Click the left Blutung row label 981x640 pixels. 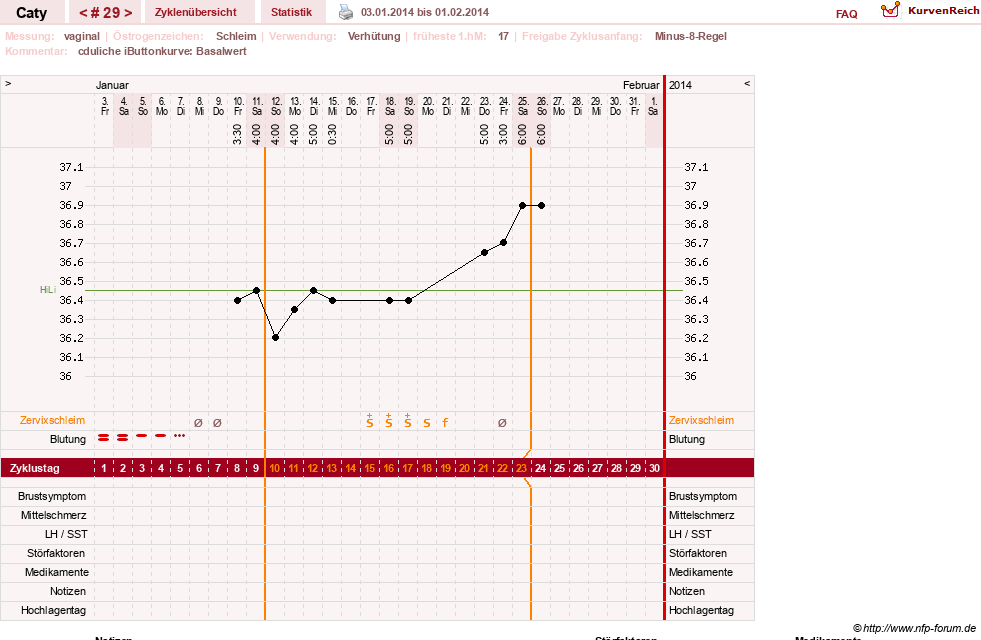(x=68, y=439)
